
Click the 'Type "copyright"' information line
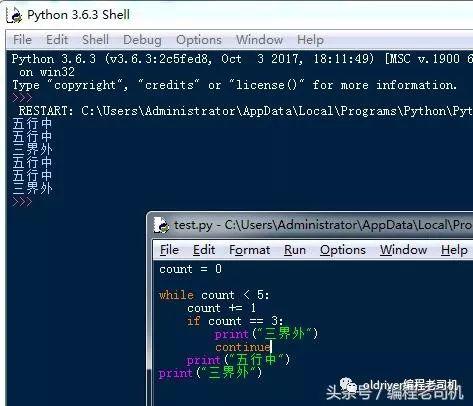pyautogui.click(x=234, y=85)
